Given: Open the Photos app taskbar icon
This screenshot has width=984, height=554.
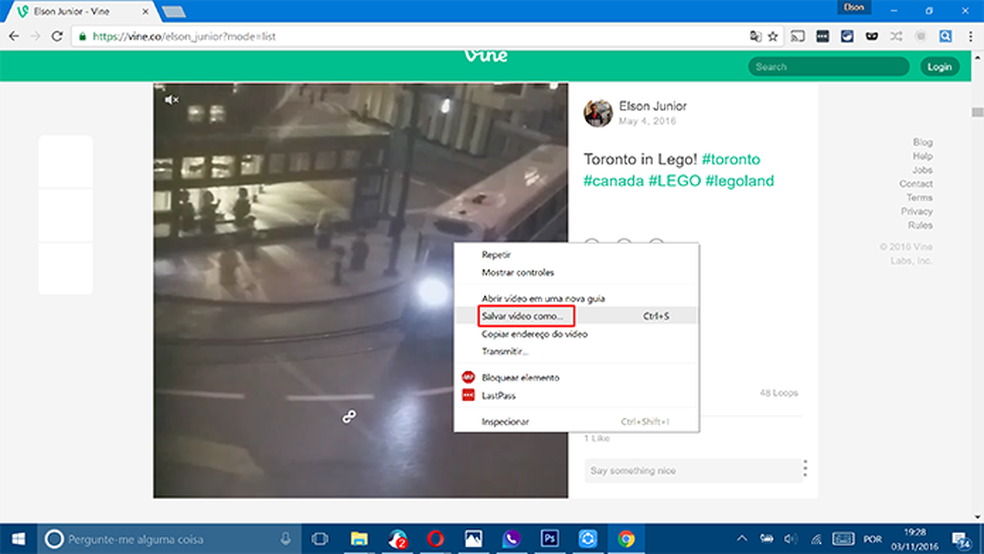Looking at the screenshot, I should tap(473, 539).
